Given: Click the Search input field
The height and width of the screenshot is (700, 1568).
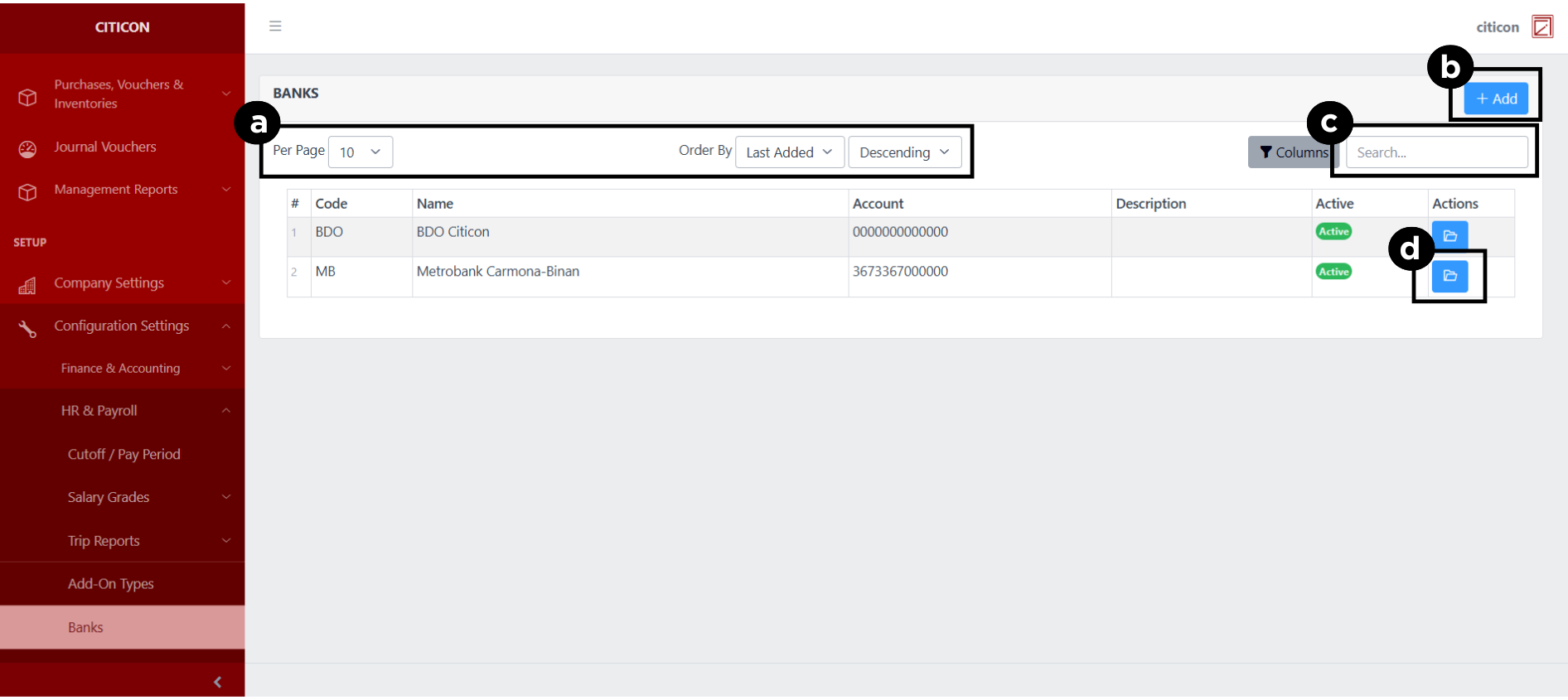Looking at the screenshot, I should [x=1436, y=152].
